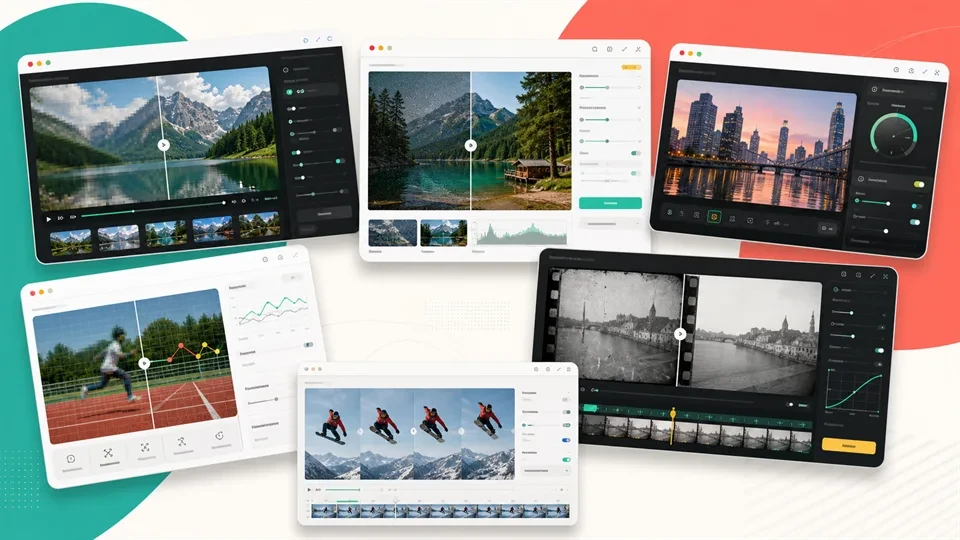Toggle the green switch in the noisy lake window settings
The width and height of the screenshot is (960, 540).
pyautogui.click(x=636, y=152)
